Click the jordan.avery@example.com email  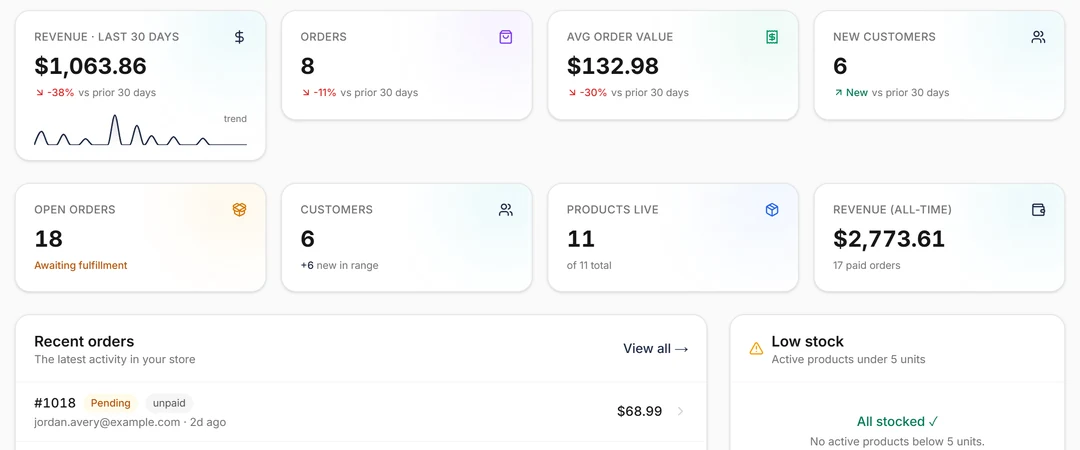[x=107, y=422]
